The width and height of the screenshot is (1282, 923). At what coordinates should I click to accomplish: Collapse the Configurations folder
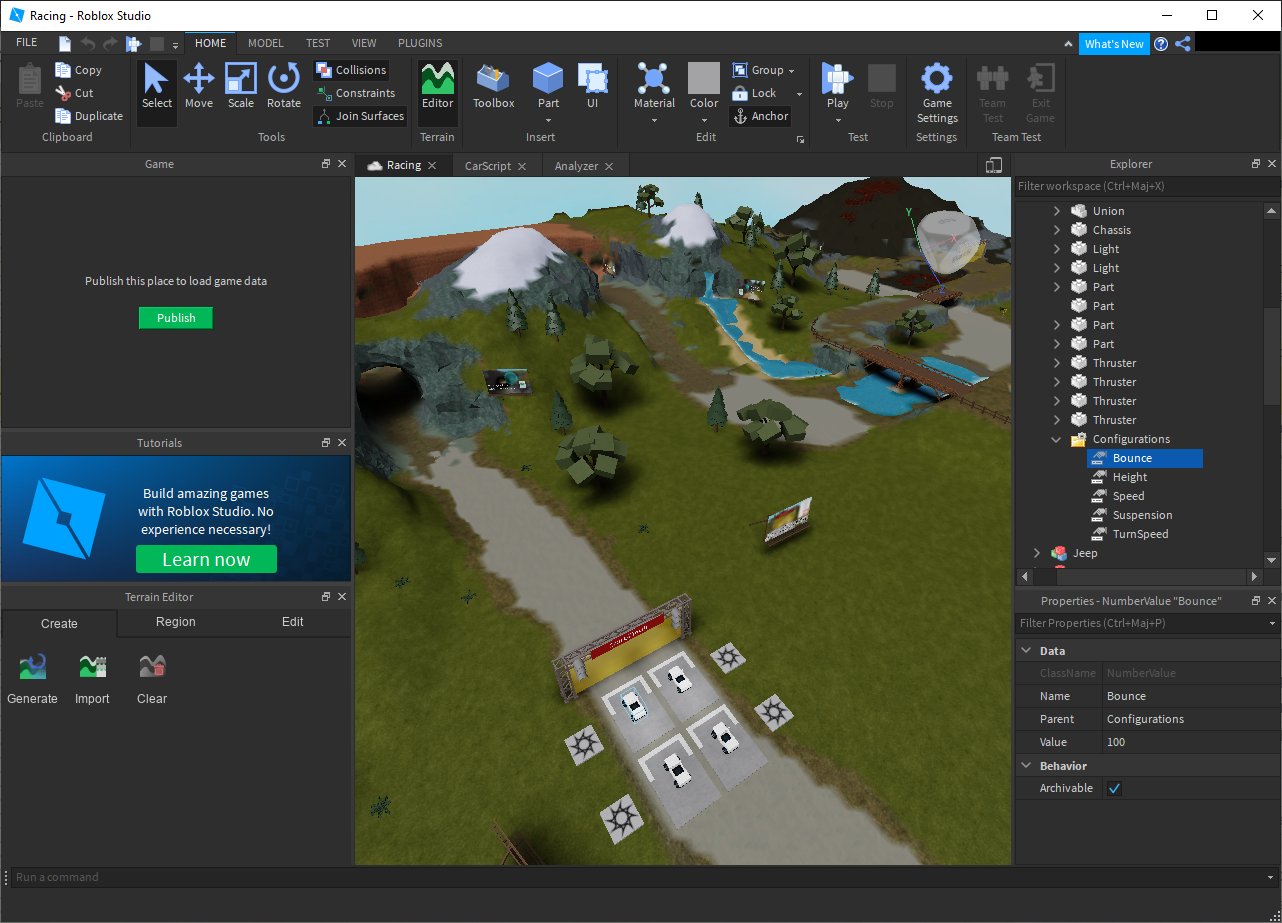pos(1057,439)
